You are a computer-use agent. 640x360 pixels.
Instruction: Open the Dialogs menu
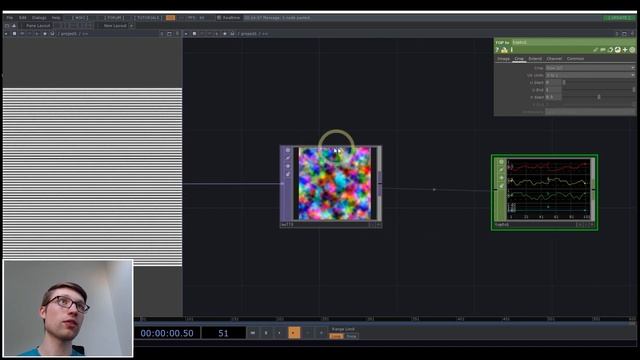[x=39, y=18]
